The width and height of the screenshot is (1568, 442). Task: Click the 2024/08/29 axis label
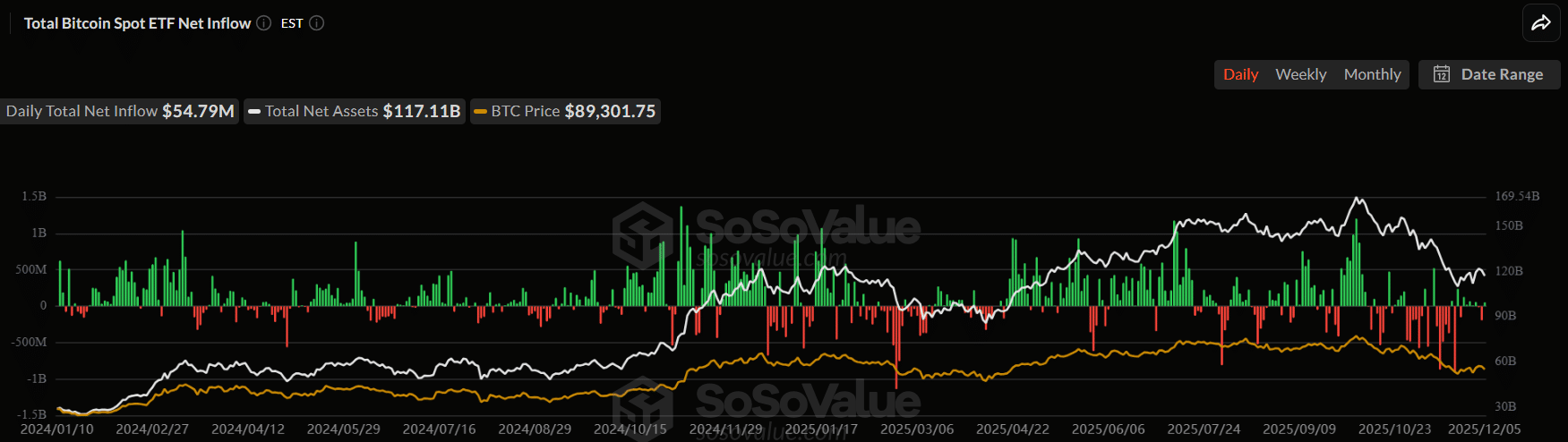pyautogui.click(x=535, y=429)
